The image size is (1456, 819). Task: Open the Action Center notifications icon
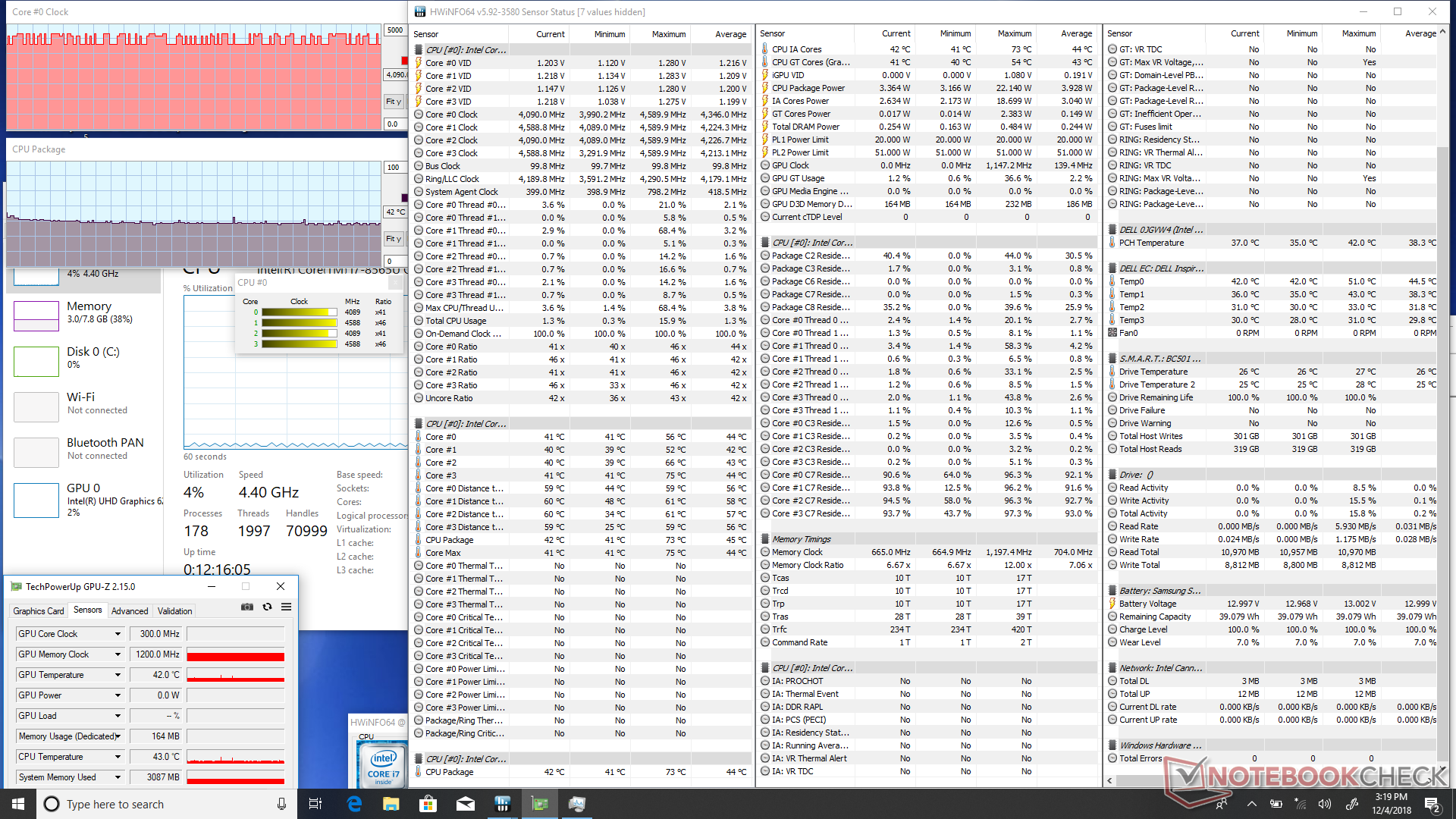point(1432,804)
